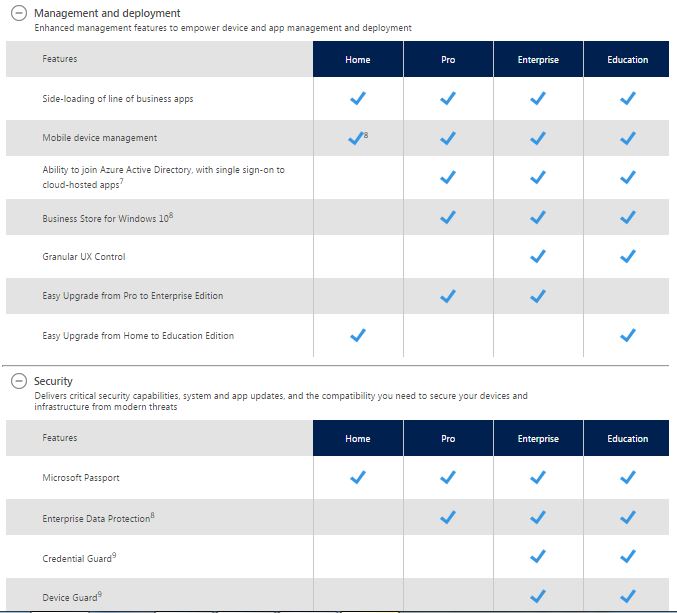Viewport: 677px width, 613px height.
Task: Collapse the Management and deployment section
Action: [18, 14]
